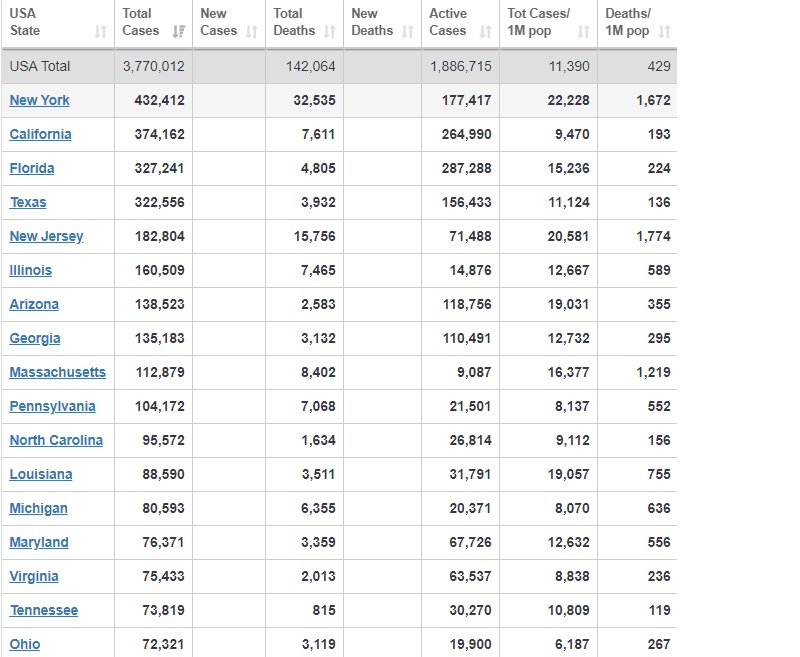The image size is (800, 657).
Task: Sort Active Cases with arrow icon
Action: [x=485, y=32]
